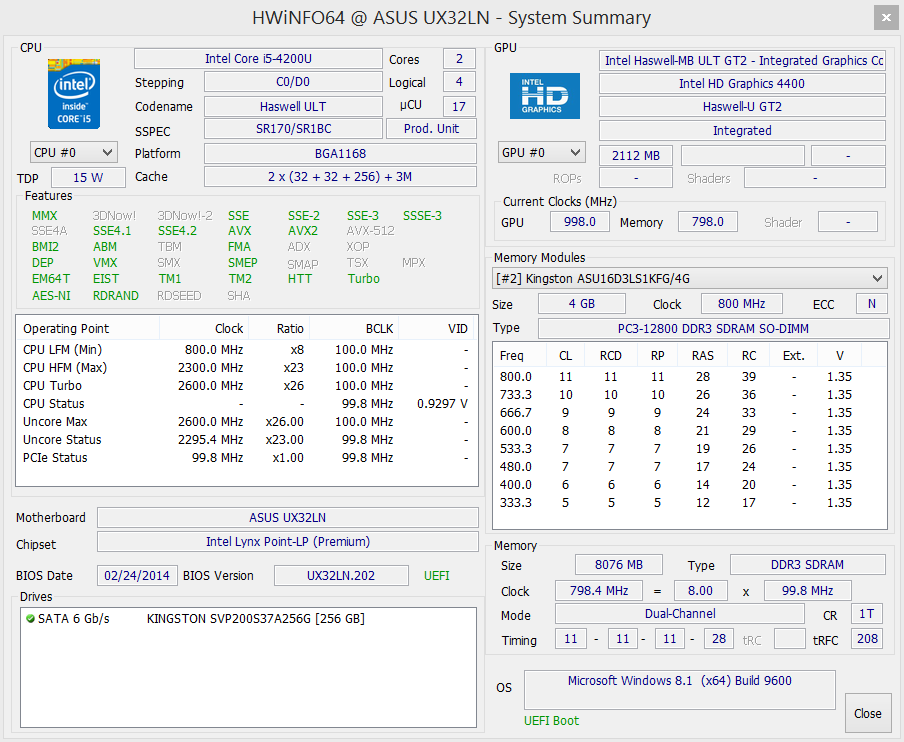Select the 800.0 frequency timing row
The height and width of the screenshot is (742, 904).
coord(690,377)
